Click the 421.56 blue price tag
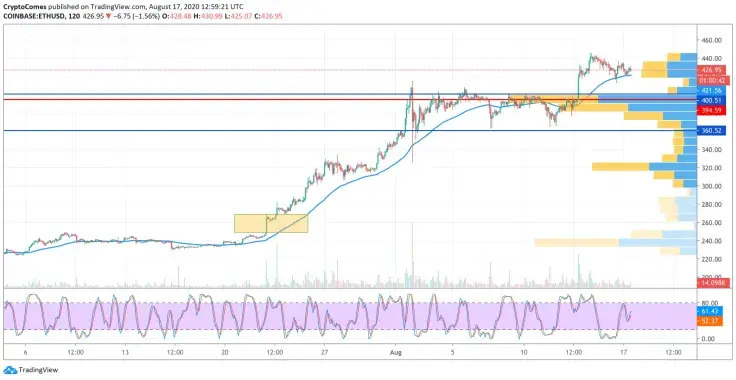 pos(712,90)
